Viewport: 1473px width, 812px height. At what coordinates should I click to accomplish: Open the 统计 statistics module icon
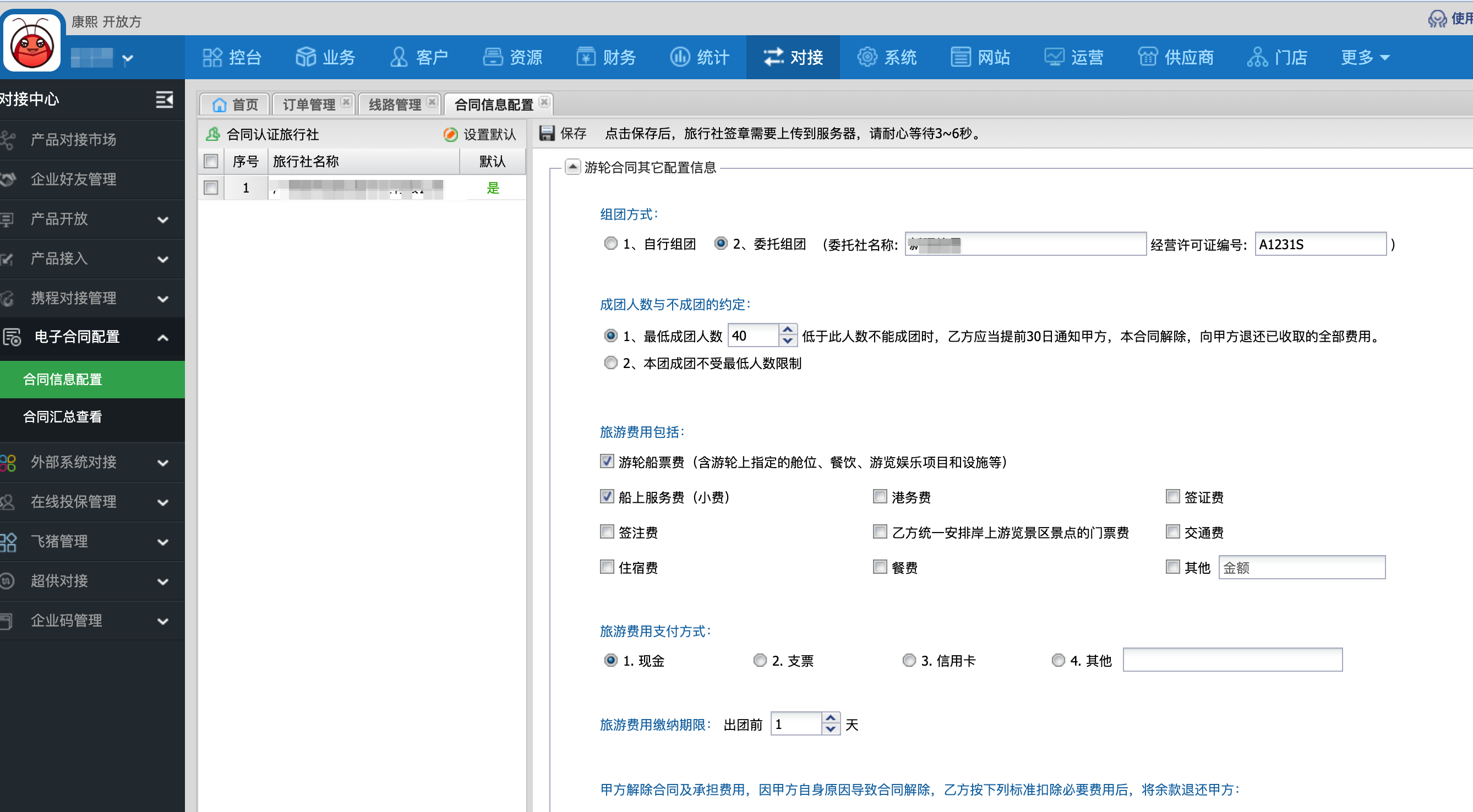[679, 57]
